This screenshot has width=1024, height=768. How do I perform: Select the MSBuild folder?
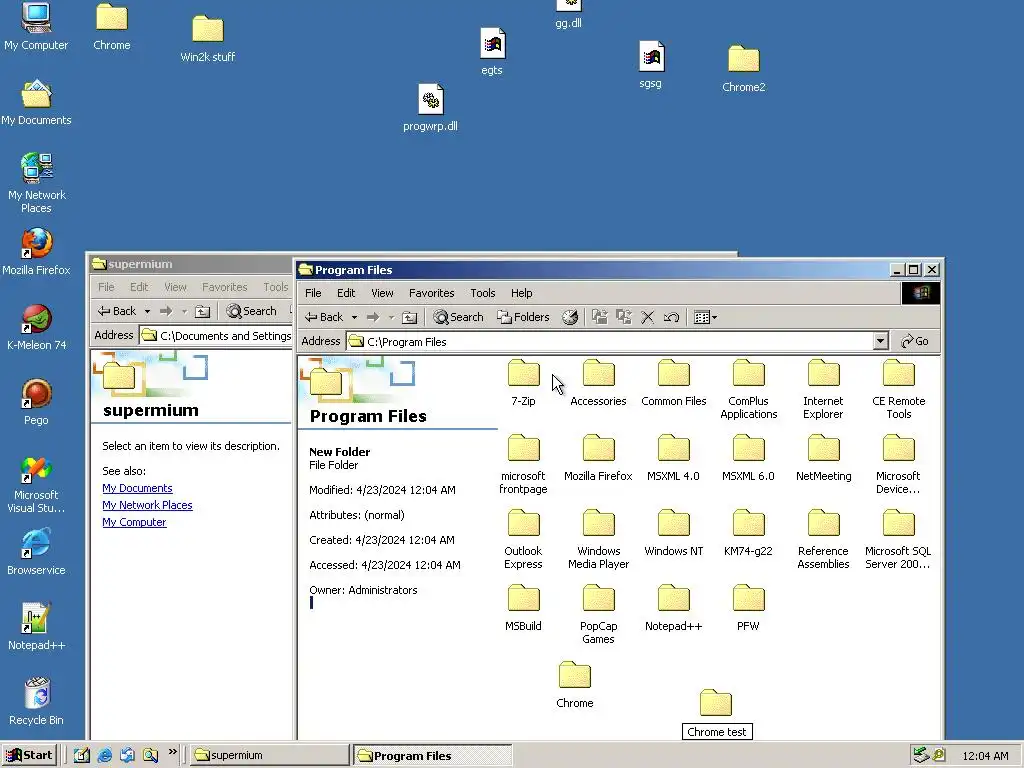[x=523, y=609]
